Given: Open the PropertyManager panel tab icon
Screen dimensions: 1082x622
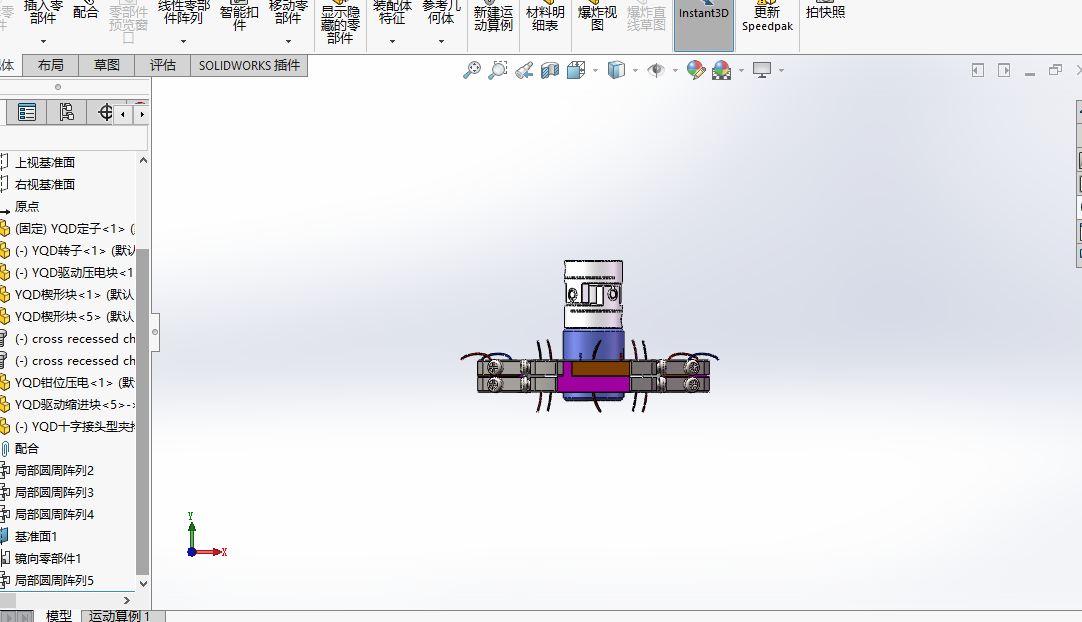Looking at the screenshot, I should [x=27, y=113].
